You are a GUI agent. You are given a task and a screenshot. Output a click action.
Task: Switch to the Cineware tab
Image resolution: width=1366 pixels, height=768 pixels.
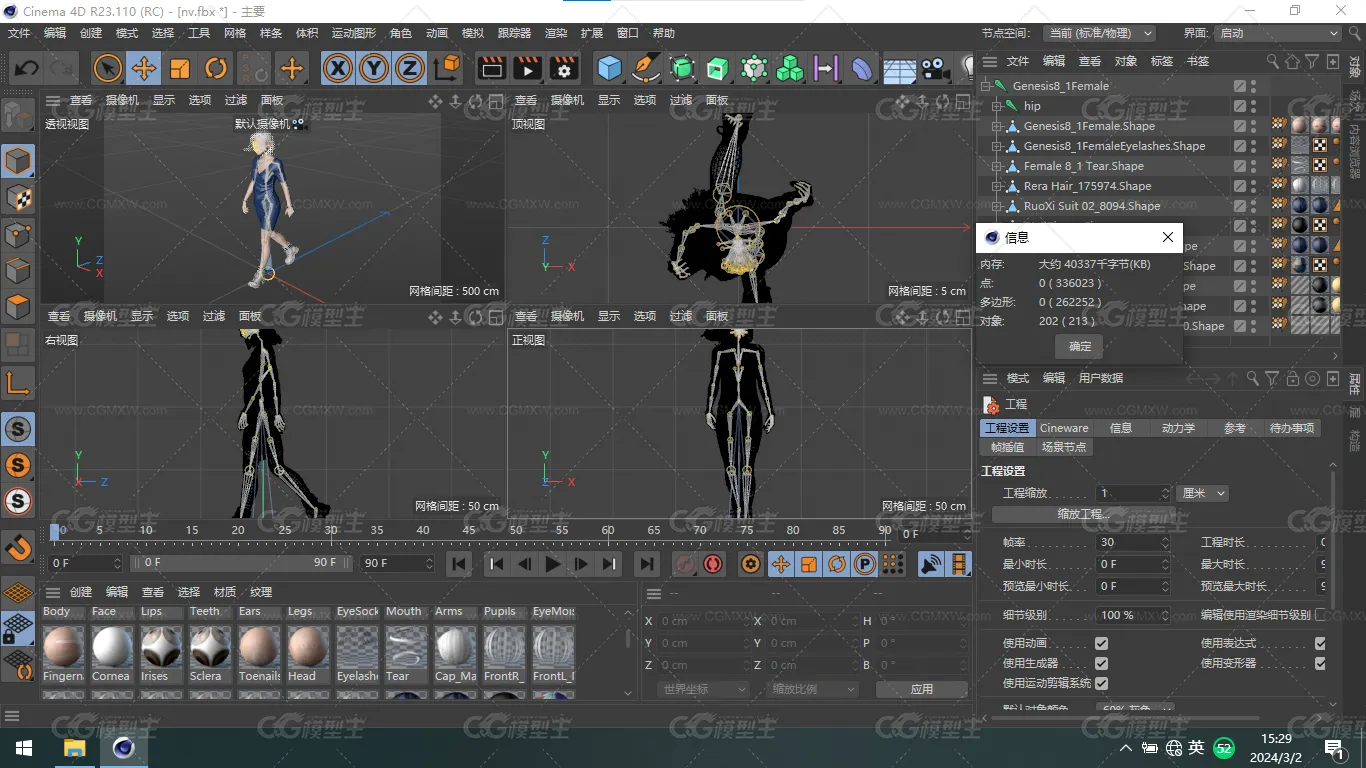[1064, 428]
